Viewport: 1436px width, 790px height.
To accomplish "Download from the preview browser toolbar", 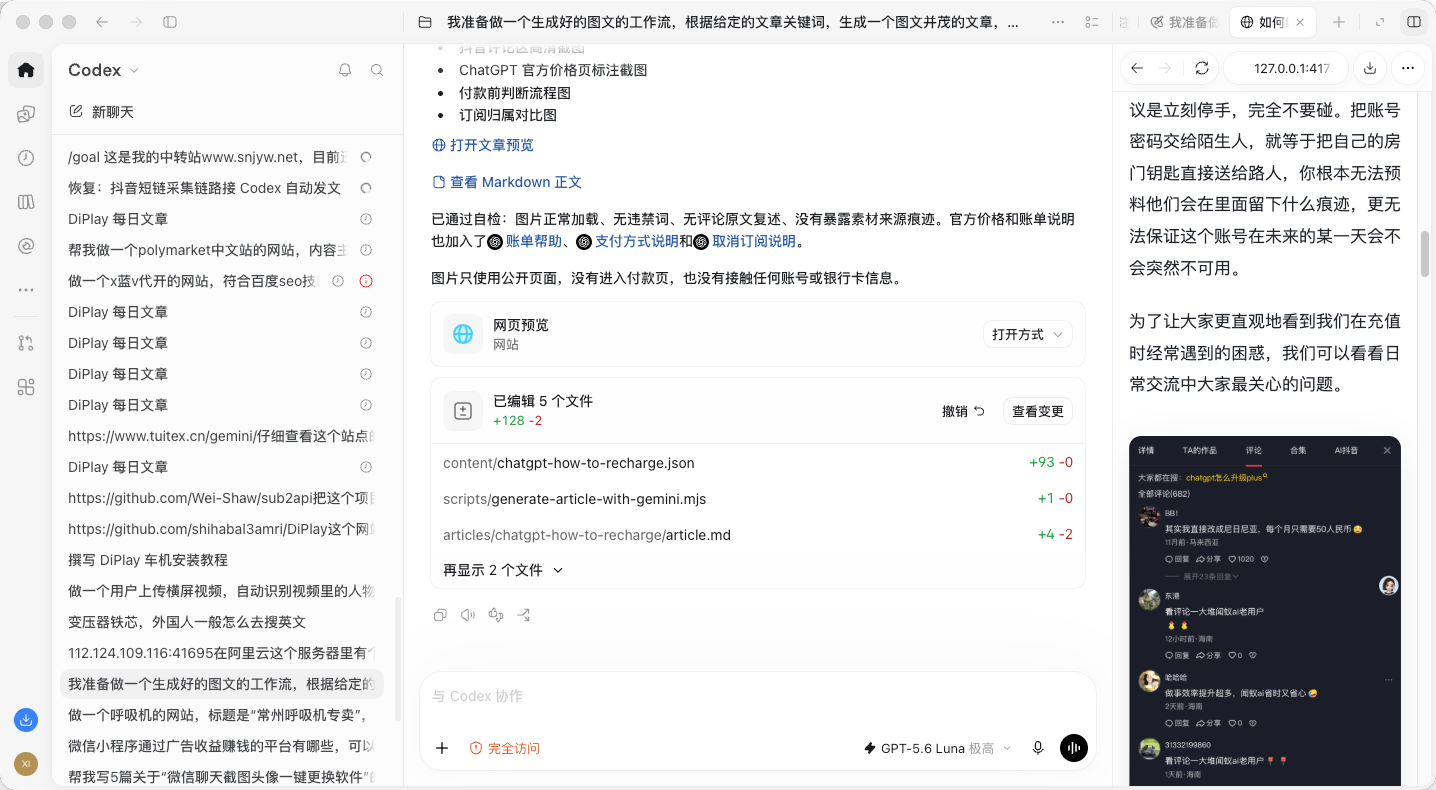I will (1370, 68).
